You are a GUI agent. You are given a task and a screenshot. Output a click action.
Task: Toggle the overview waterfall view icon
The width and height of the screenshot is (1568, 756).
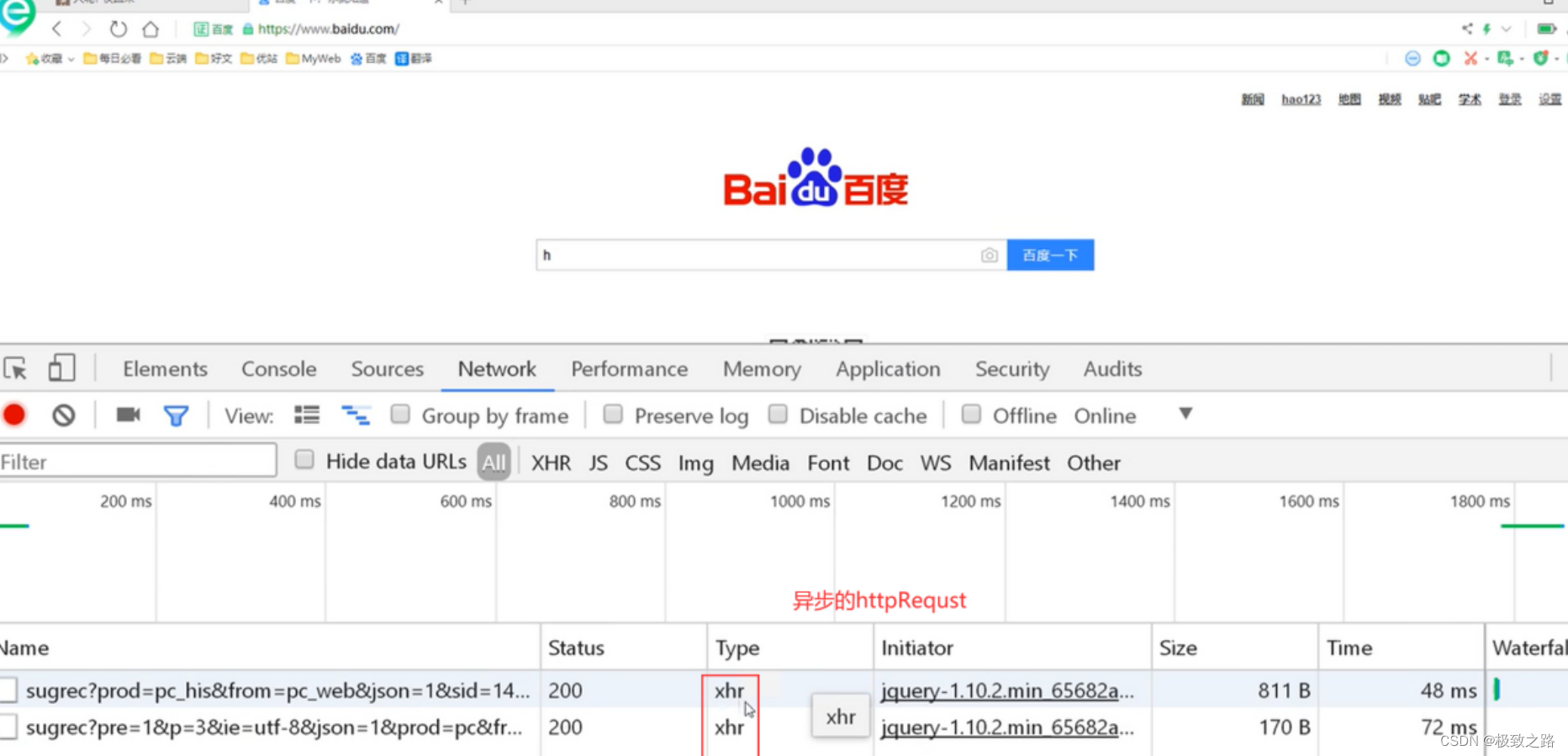pyautogui.click(x=356, y=415)
